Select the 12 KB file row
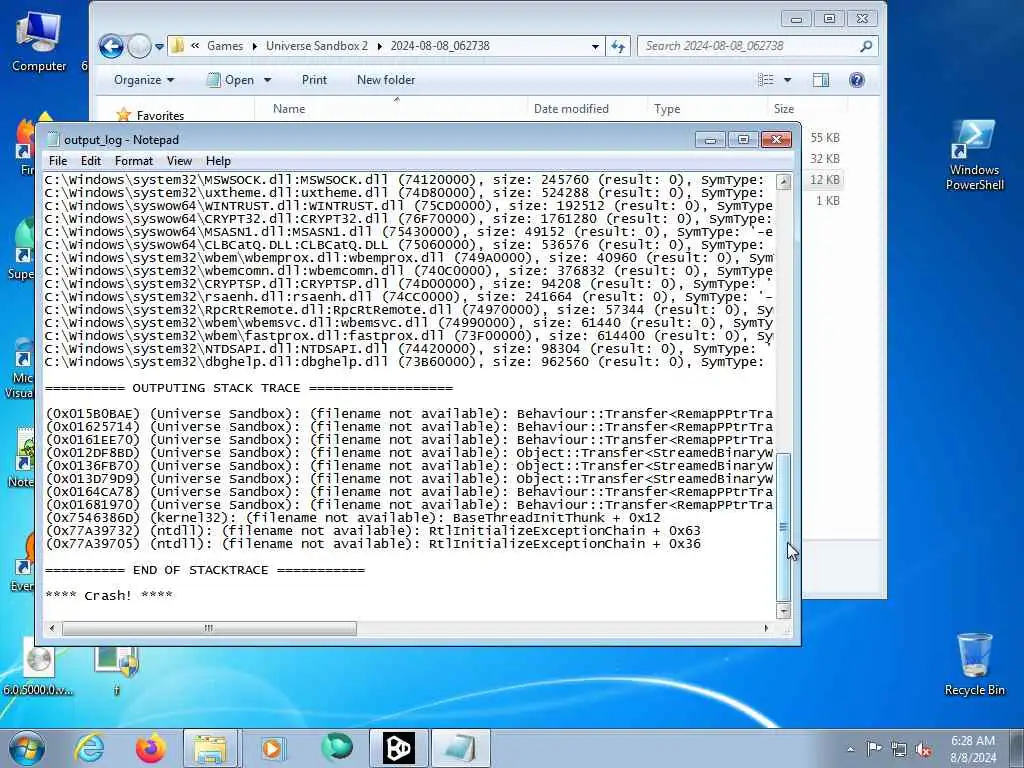1024x768 pixels. tap(824, 180)
